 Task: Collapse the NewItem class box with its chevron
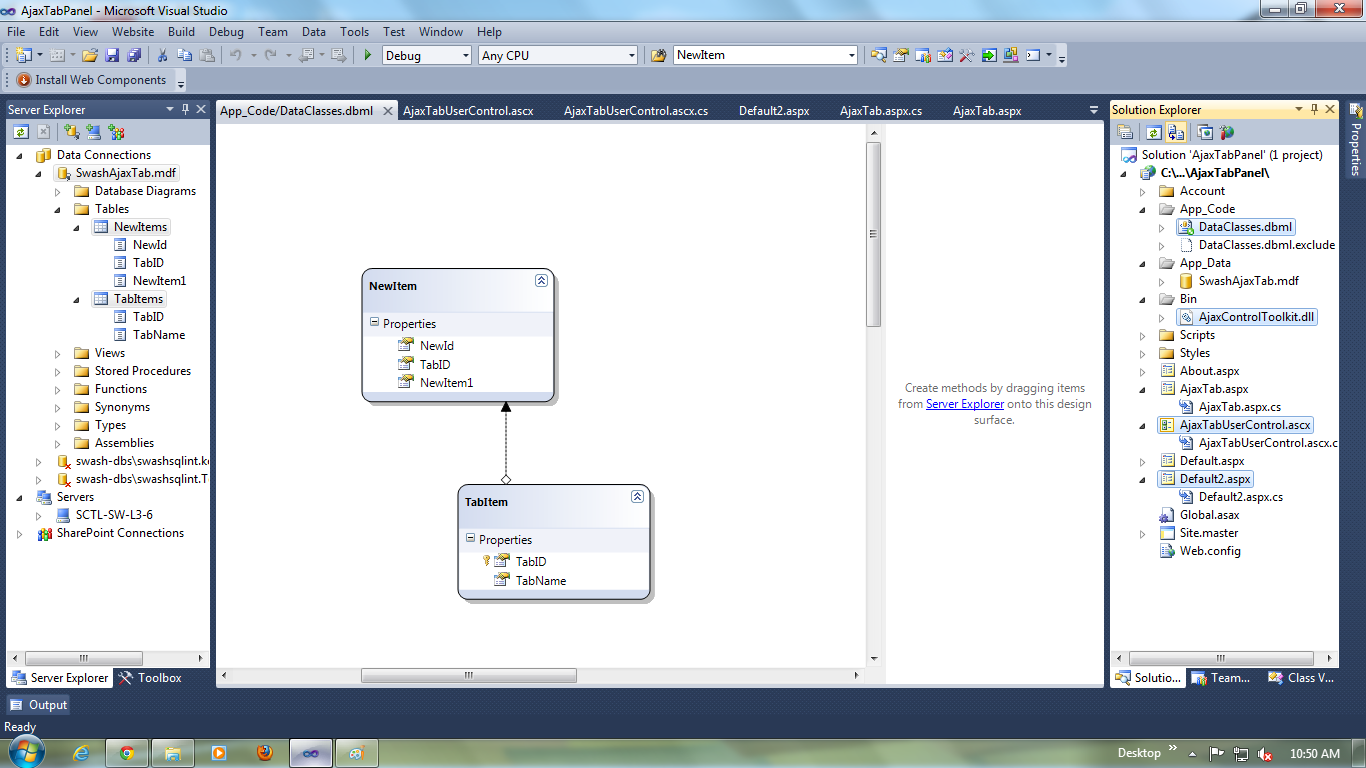[541, 281]
